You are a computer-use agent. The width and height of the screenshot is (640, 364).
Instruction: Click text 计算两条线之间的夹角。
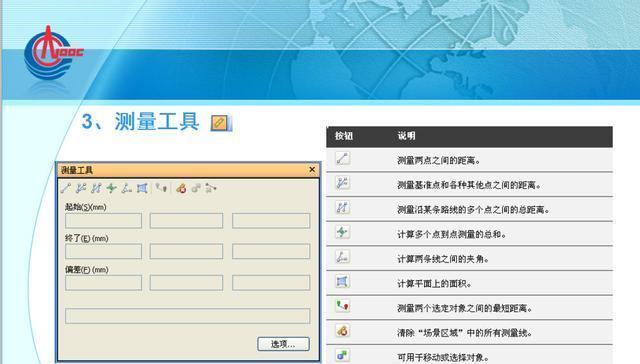click(443, 259)
